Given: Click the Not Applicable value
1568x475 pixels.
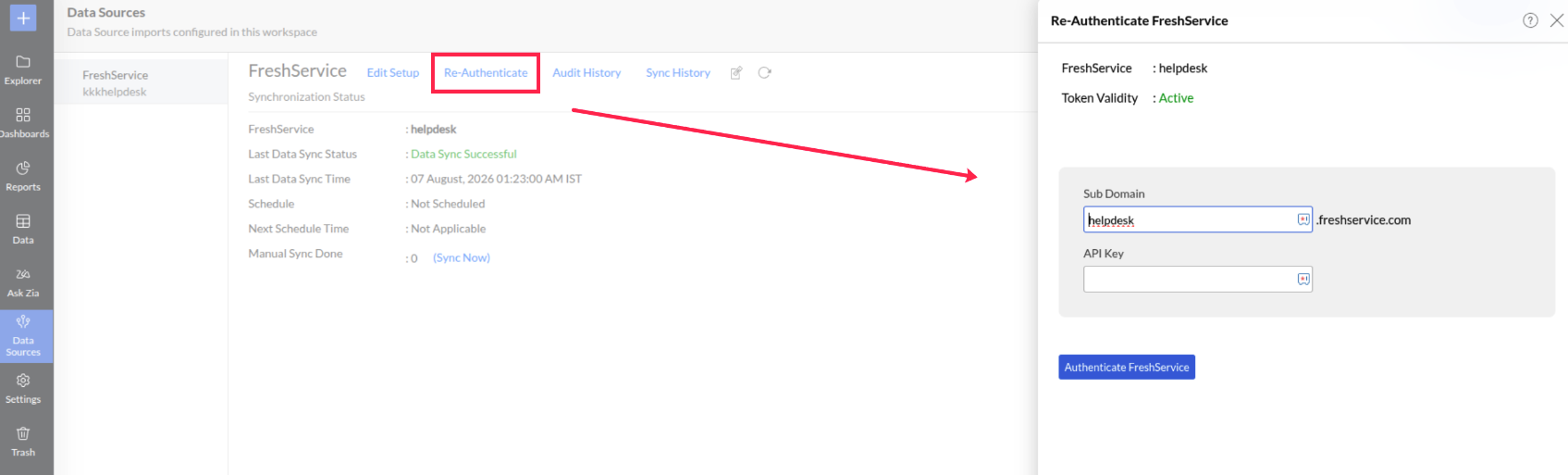Looking at the screenshot, I should (x=448, y=229).
